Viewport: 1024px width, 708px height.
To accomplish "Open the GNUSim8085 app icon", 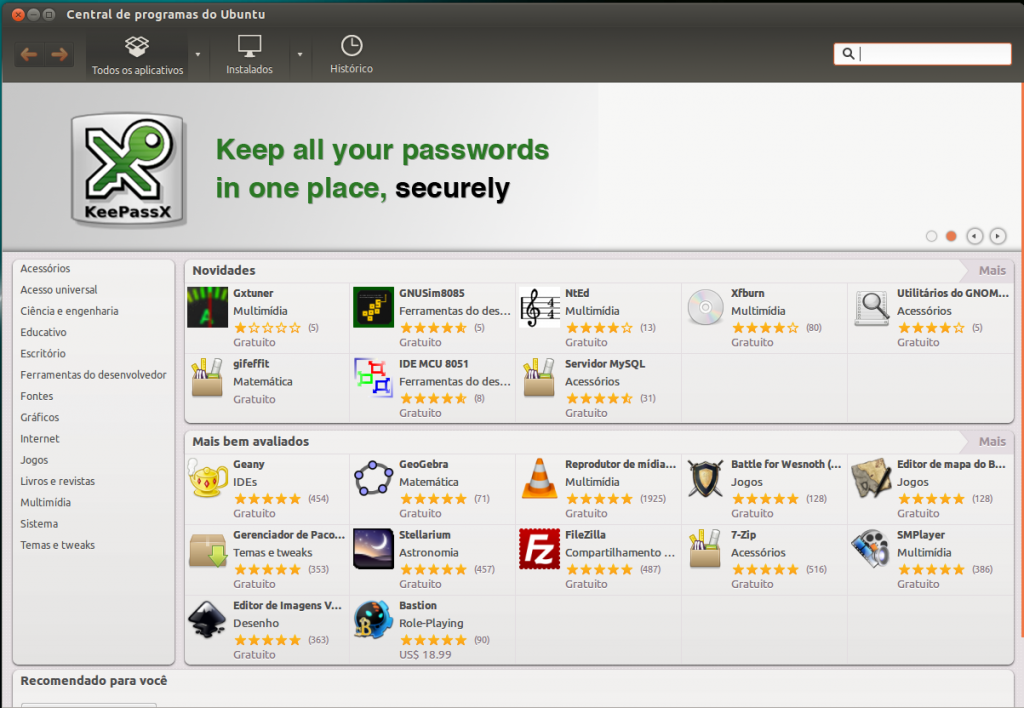I will [x=374, y=307].
